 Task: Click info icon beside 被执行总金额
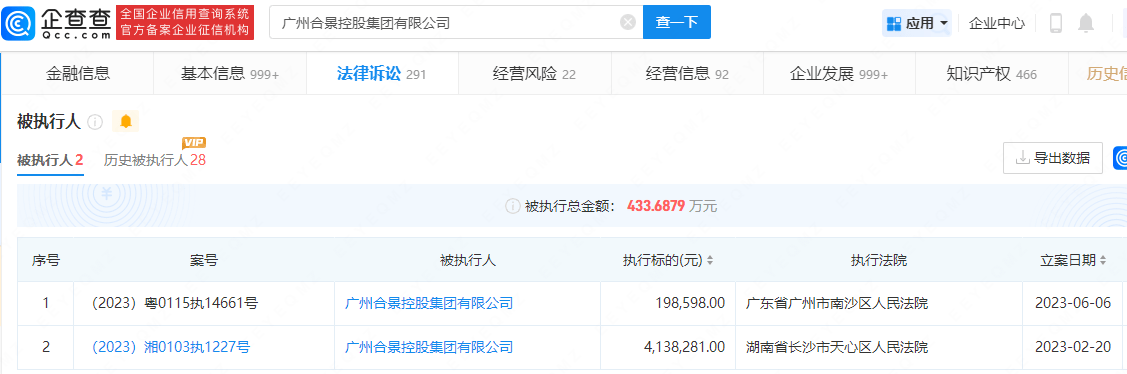512,206
